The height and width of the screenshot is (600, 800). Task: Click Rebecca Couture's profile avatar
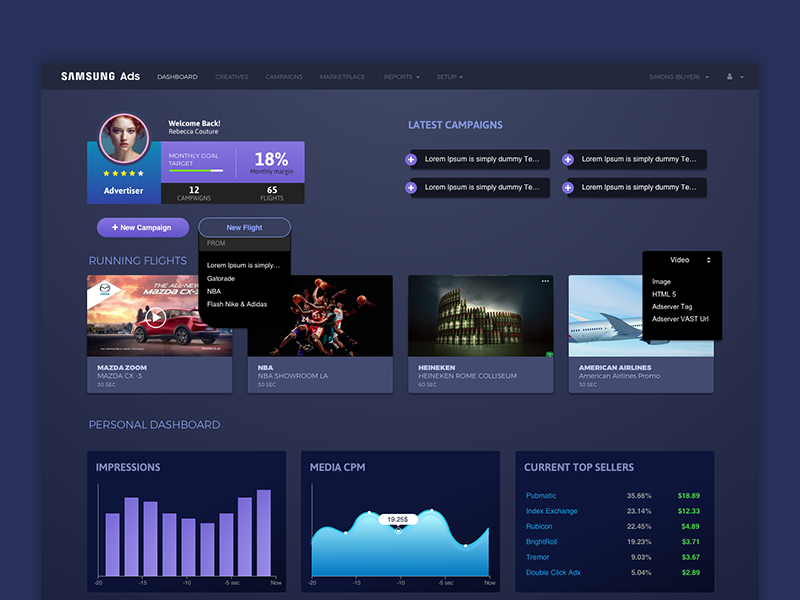pyautogui.click(x=124, y=138)
